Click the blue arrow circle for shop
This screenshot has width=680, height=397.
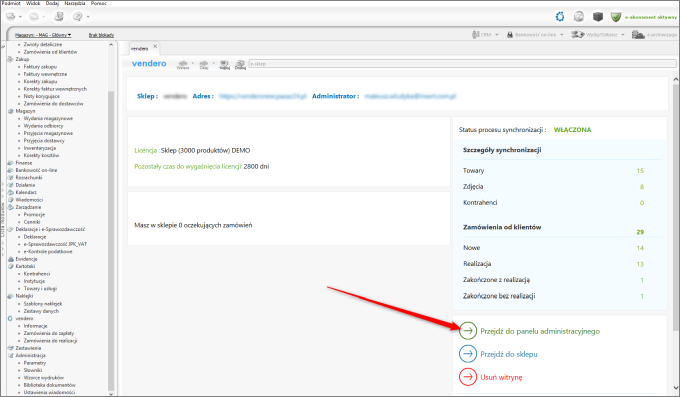468,354
